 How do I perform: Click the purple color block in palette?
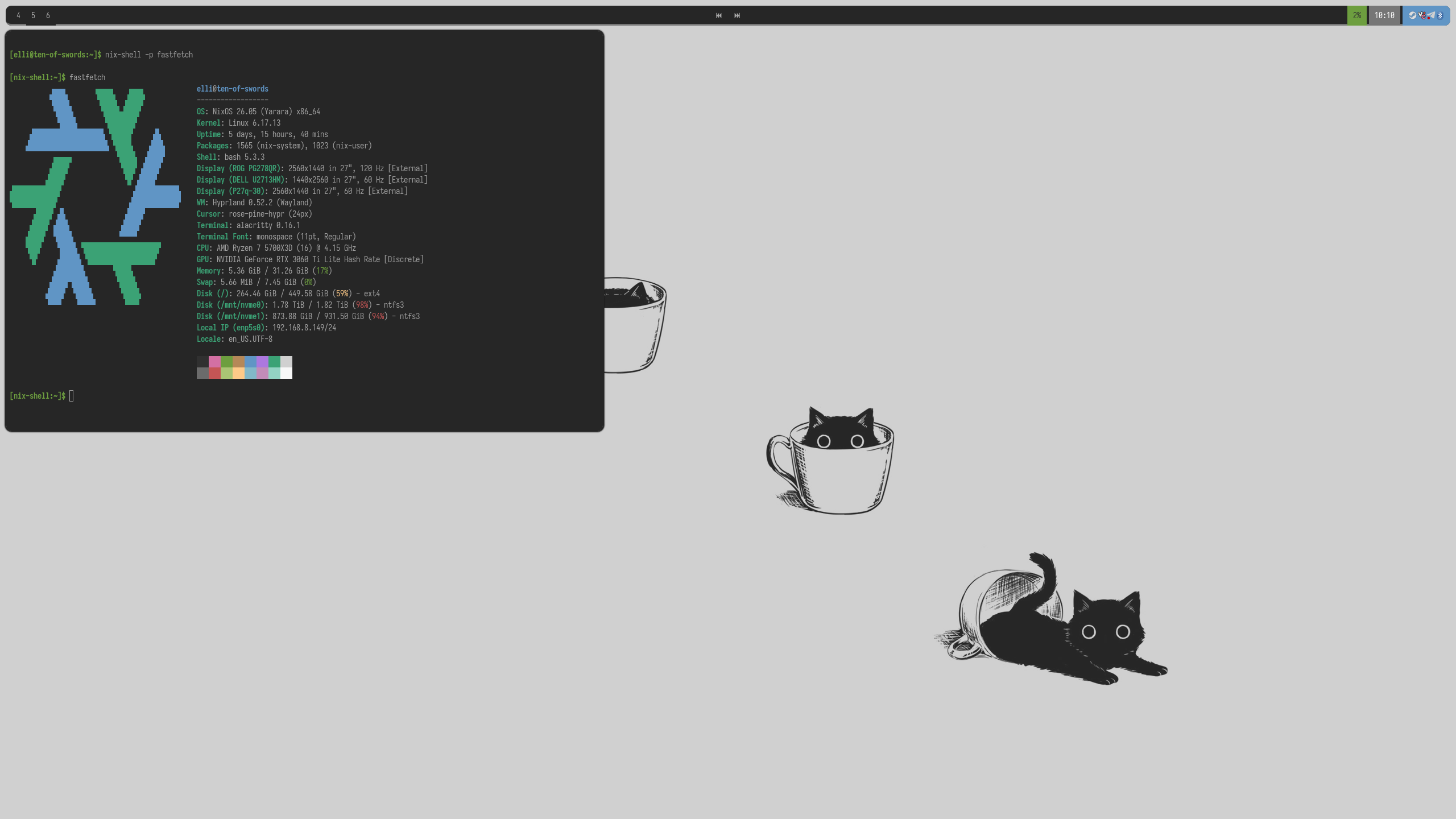[x=262, y=362]
